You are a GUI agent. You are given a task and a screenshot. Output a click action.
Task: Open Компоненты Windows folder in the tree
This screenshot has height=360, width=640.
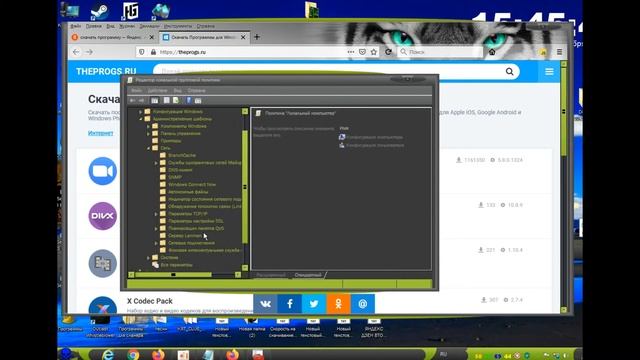click(x=183, y=126)
